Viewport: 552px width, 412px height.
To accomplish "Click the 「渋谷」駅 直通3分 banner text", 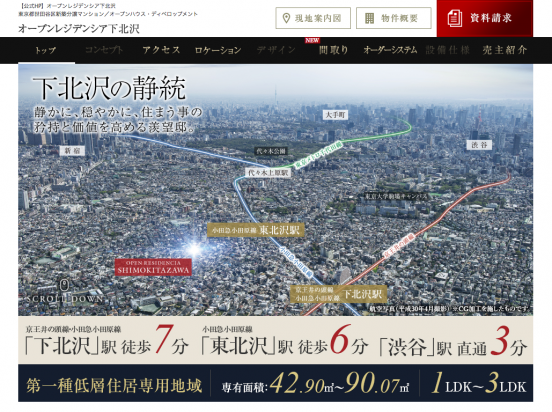I will tap(453, 341).
